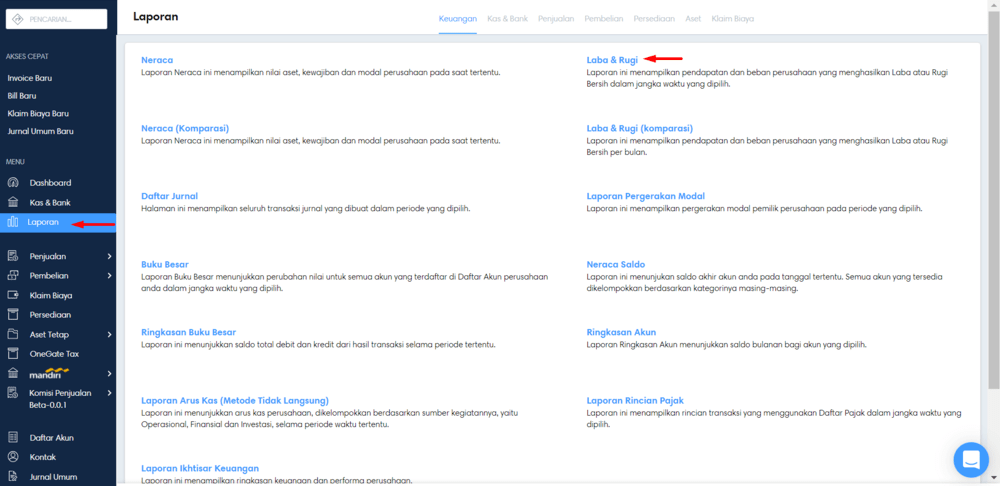Switch to the Keuangan tab
The height and width of the screenshot is (486, 1000).
pos(458,18)
